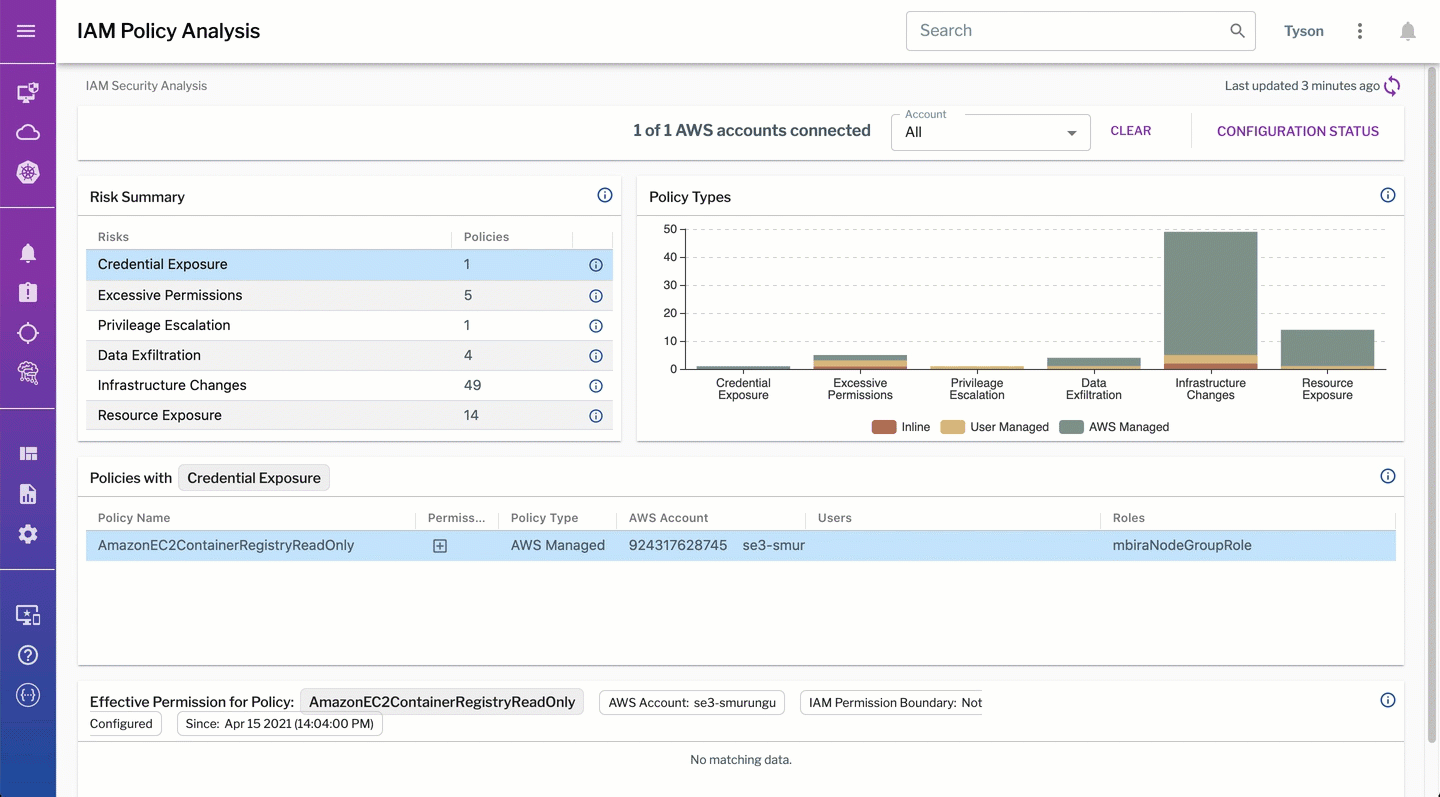Toggle AWS Managed legend swatch
Viewport: 1440px width, 797px height.
pyautogui.click(x=1072, y=427)
